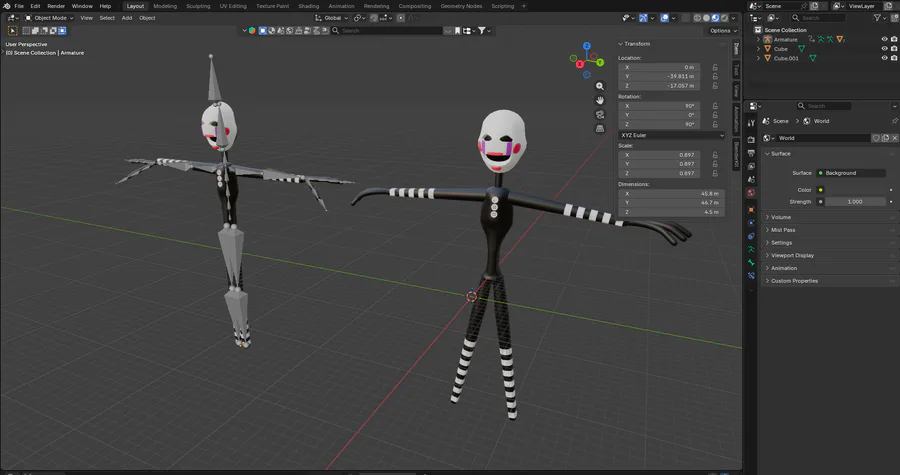Open the Output properties tab icon

751,153
